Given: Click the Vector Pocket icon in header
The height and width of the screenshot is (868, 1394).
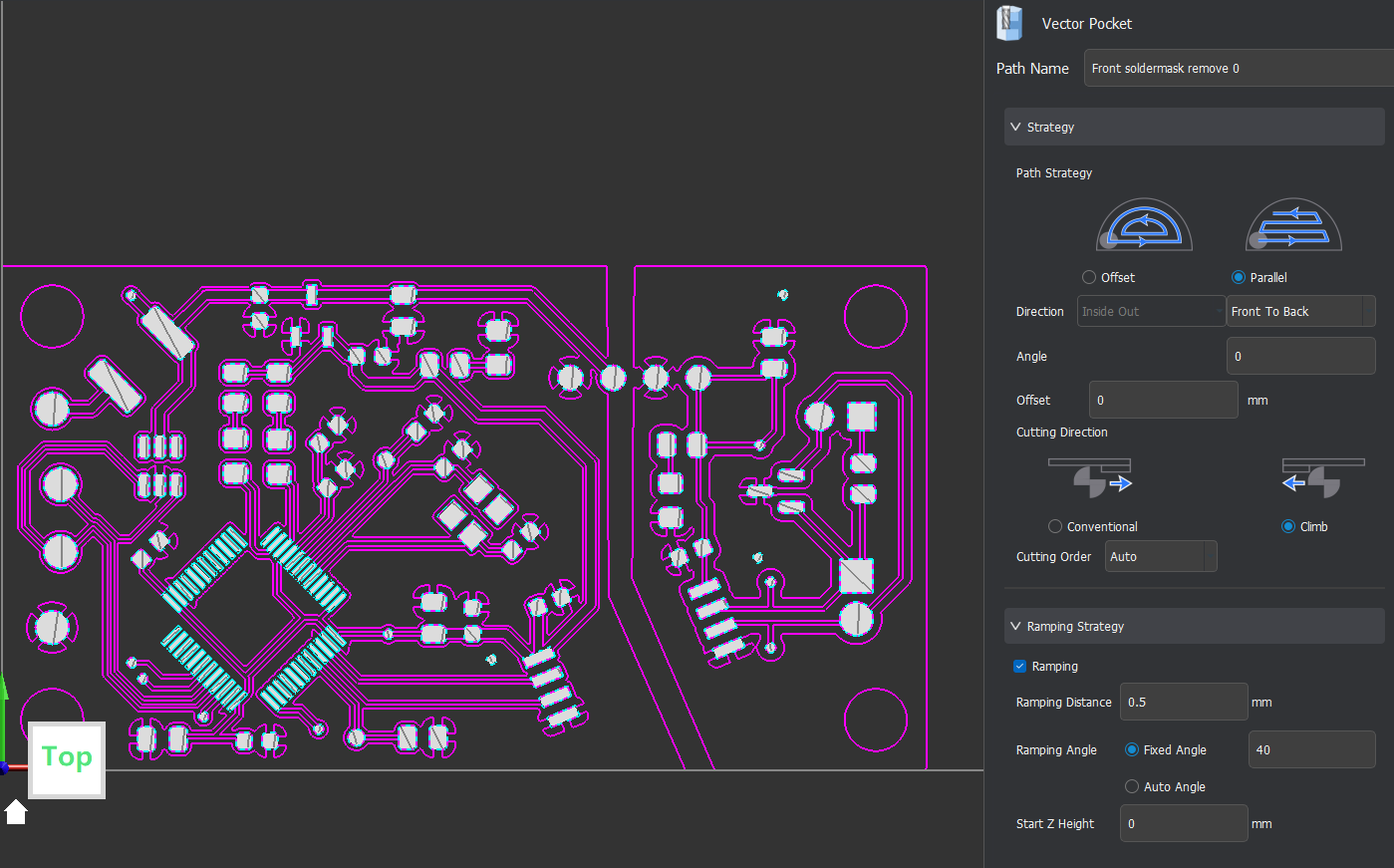Looking at the screenshot, I should (x=1009, y=23).
